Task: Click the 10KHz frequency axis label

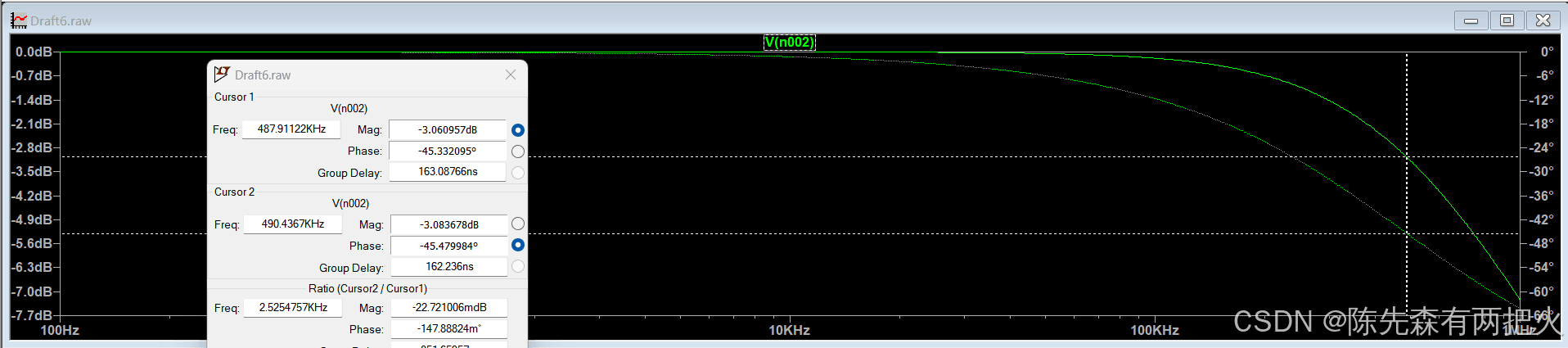Action: [x=790, y=330]
